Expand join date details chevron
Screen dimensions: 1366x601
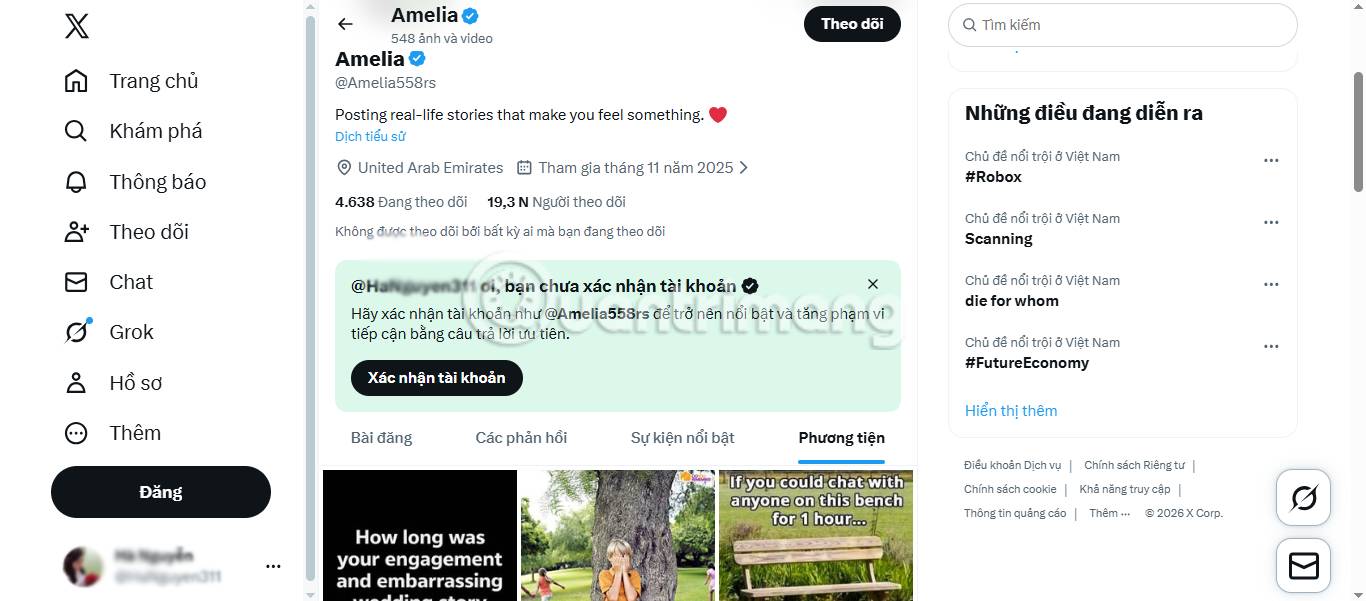(x=744, y=168)
